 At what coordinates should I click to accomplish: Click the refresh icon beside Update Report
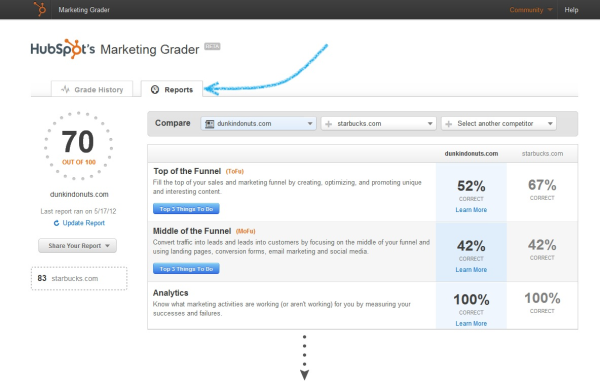tap(56, 223)
